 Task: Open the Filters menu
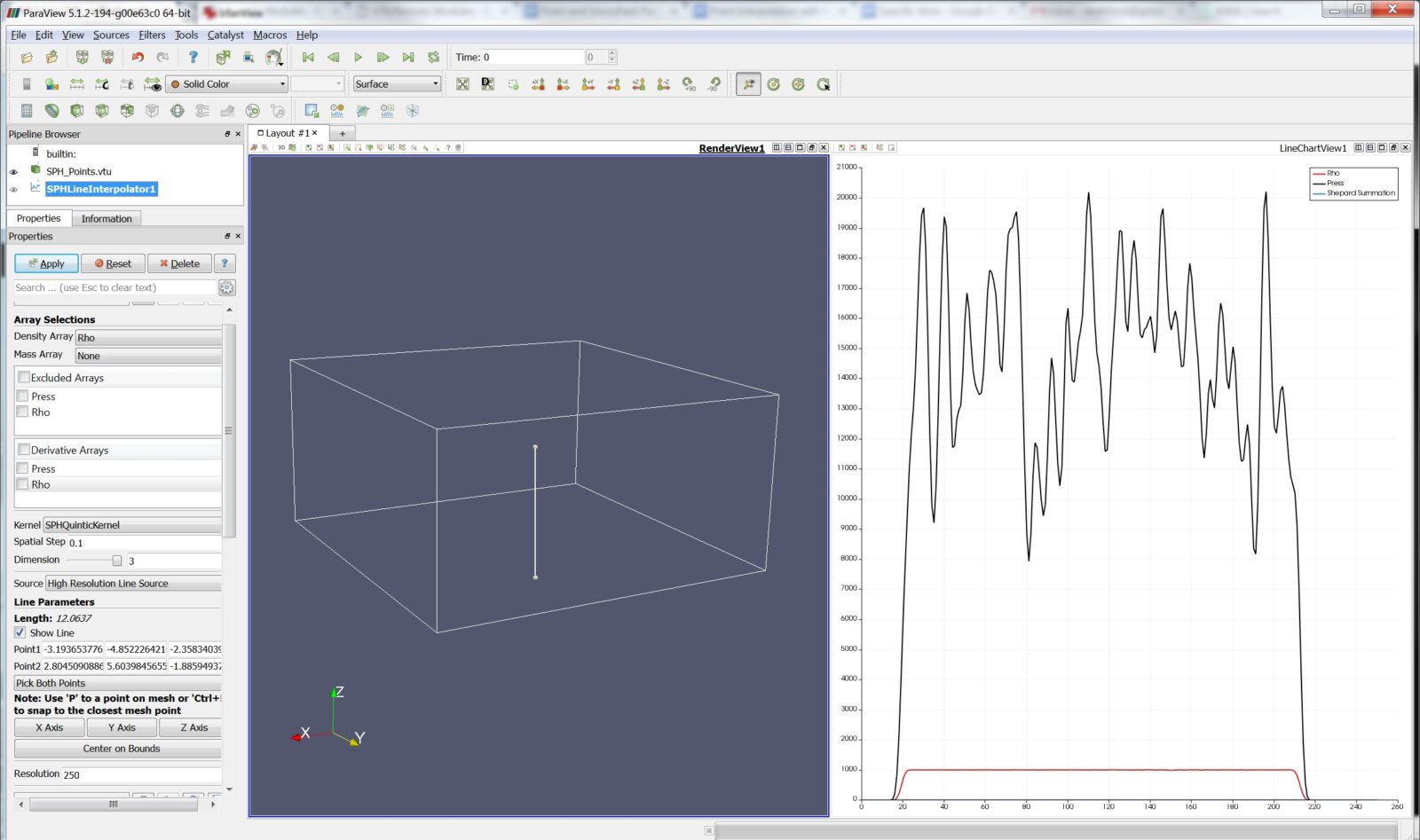pos(151,35)
